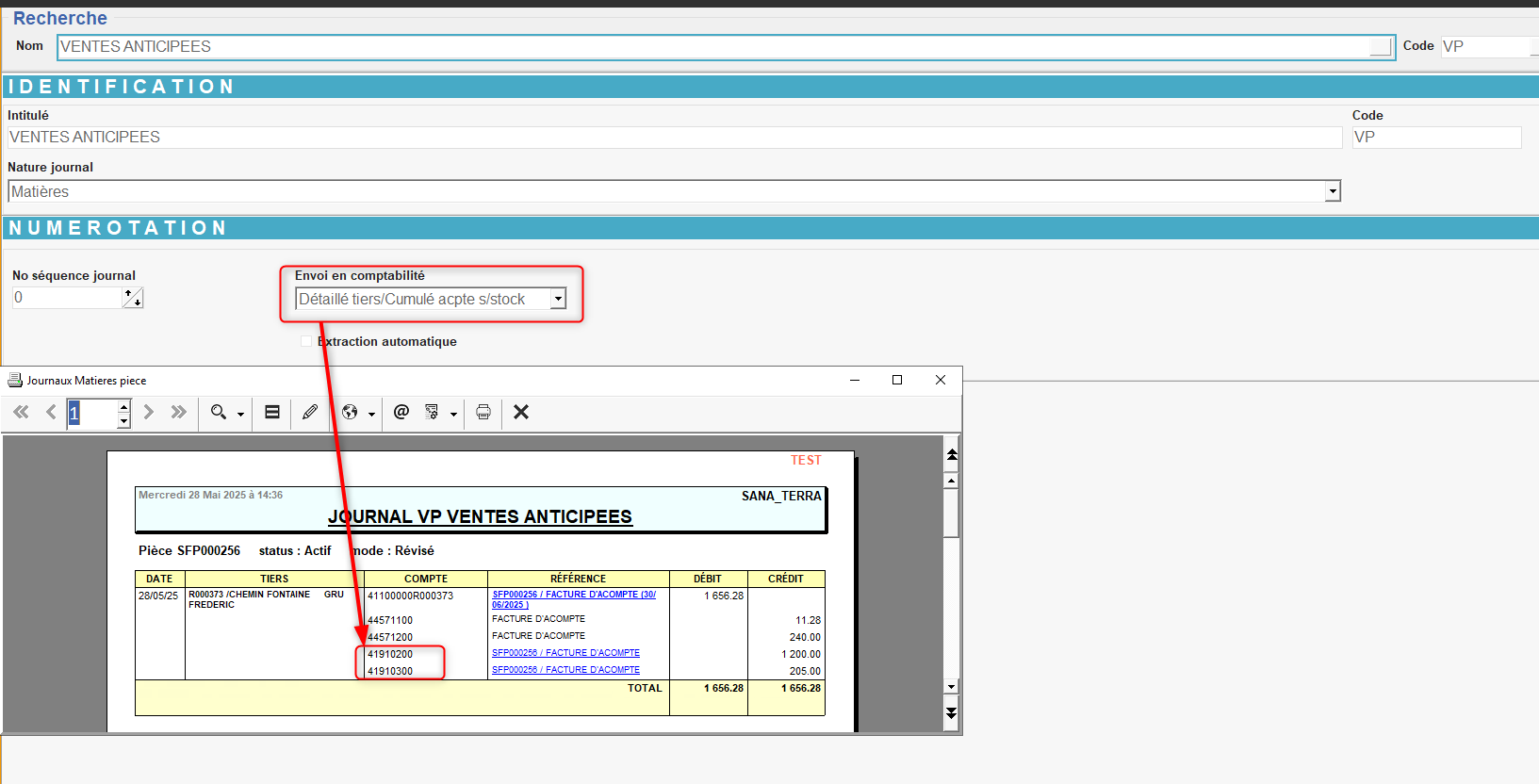Go to the previous report page

coord(51,412)
